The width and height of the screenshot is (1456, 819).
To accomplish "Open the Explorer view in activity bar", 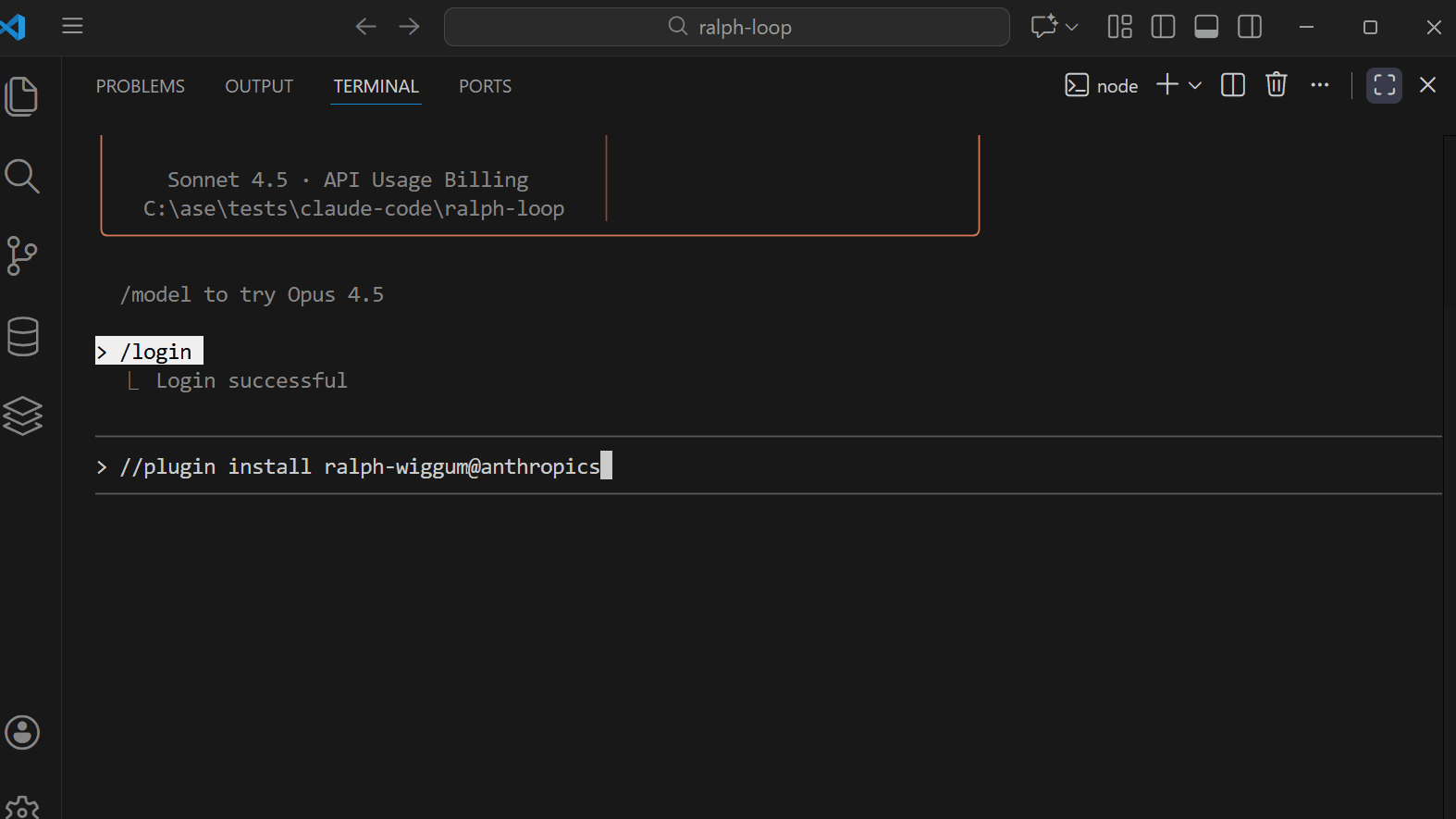I will [x=22, y=96].
